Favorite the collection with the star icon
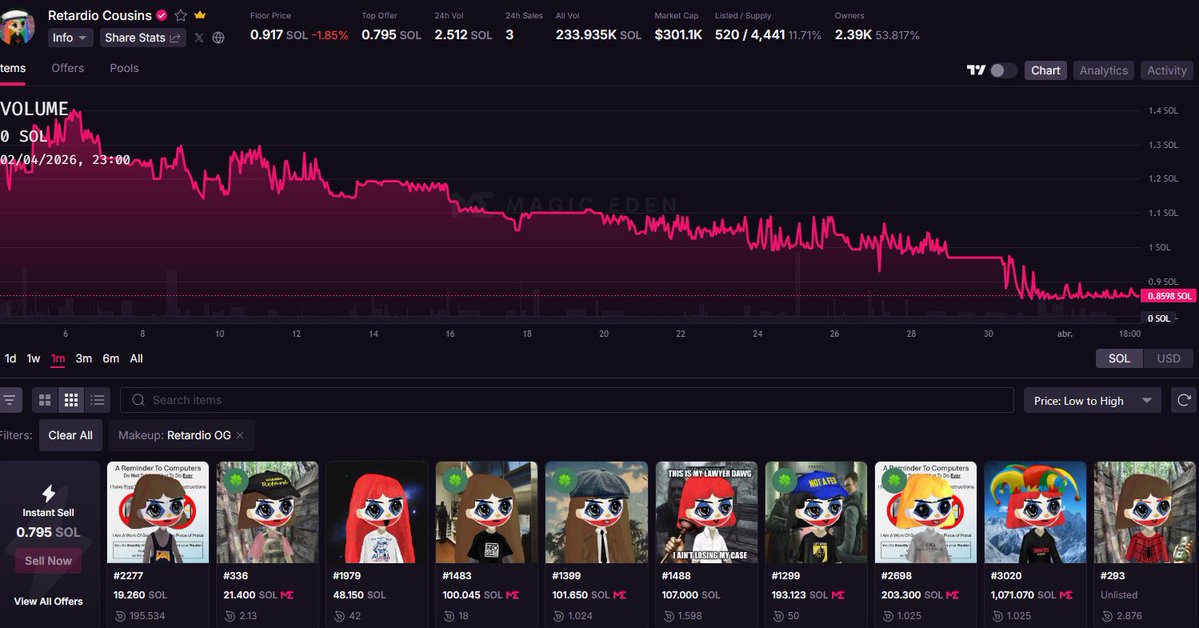This screenshot has height=628, width=1199. pyautogui.click(x=181, y=15)
